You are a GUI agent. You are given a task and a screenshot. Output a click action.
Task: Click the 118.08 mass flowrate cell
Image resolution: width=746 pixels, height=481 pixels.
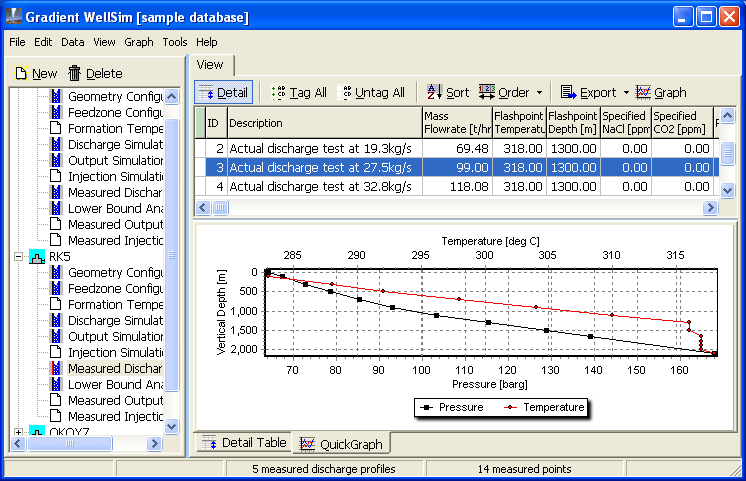point(457,187)
